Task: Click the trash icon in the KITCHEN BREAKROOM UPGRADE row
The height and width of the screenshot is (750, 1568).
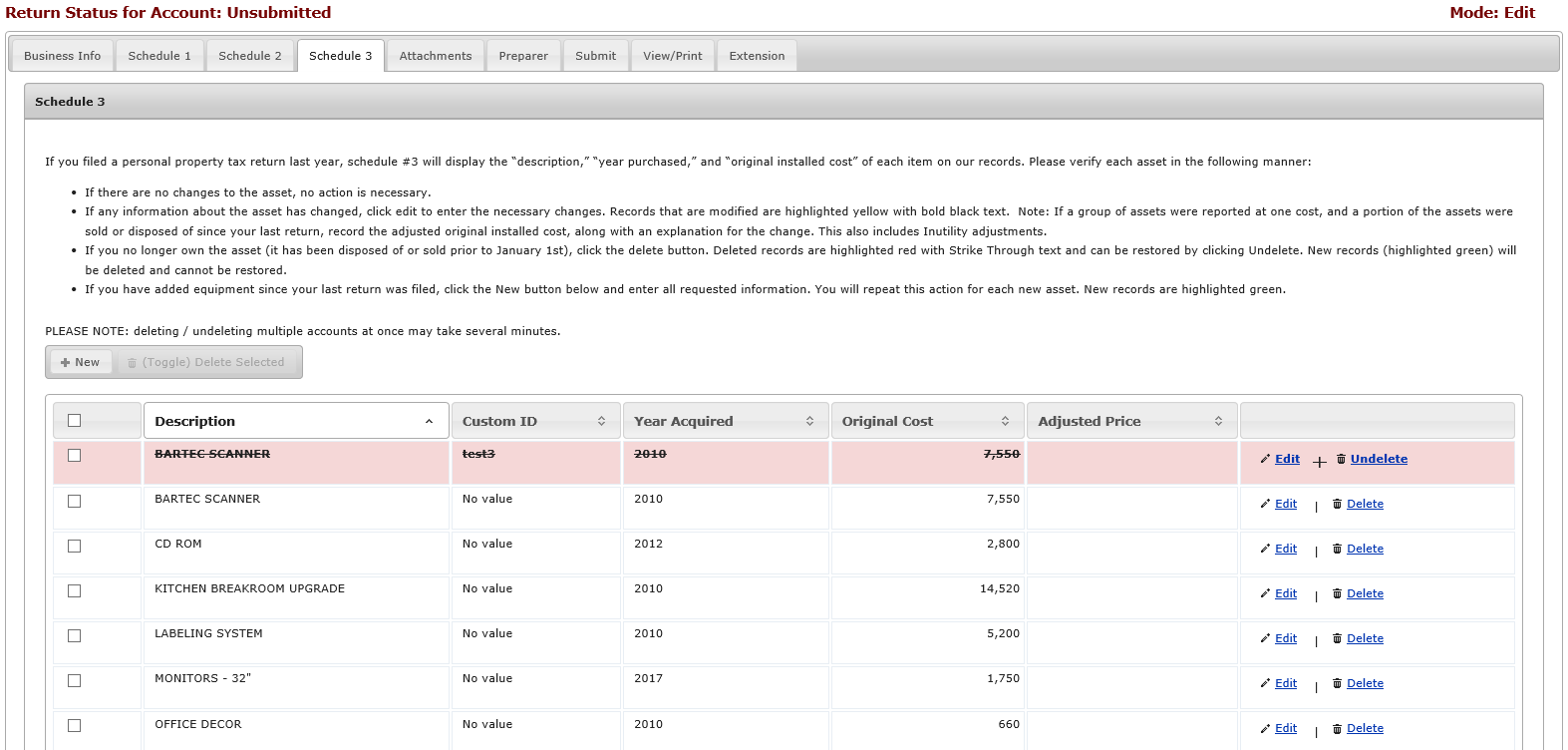Action: pyautogui.click(x=1338, y=593)
